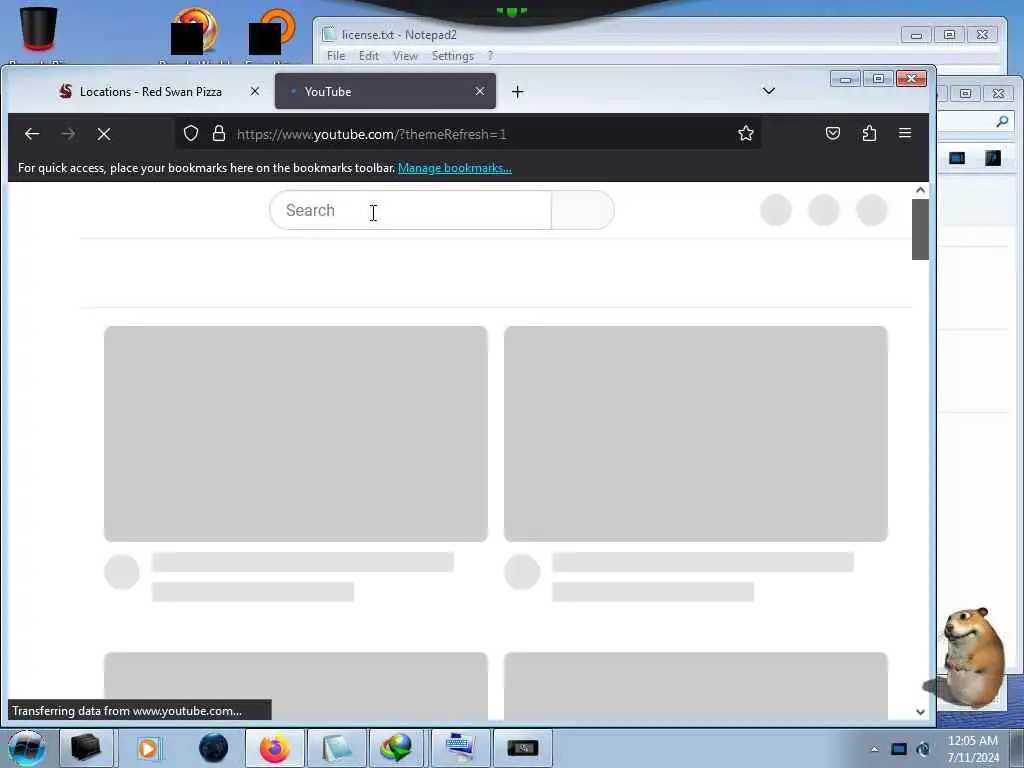Screen dimensions: 1024x768
Task: Open the dark globe browser taskbar icon
Action: (x=214, y=748)
